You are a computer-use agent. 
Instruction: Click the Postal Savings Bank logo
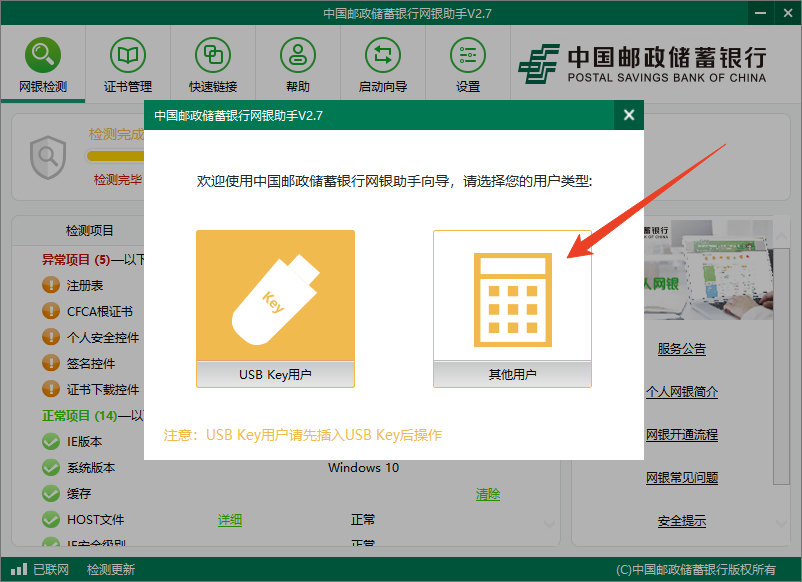coord(642,64)
